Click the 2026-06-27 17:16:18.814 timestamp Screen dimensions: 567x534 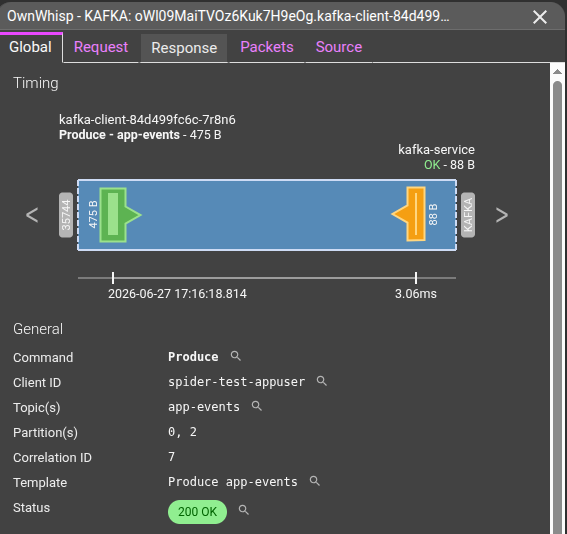click(177, 294)
